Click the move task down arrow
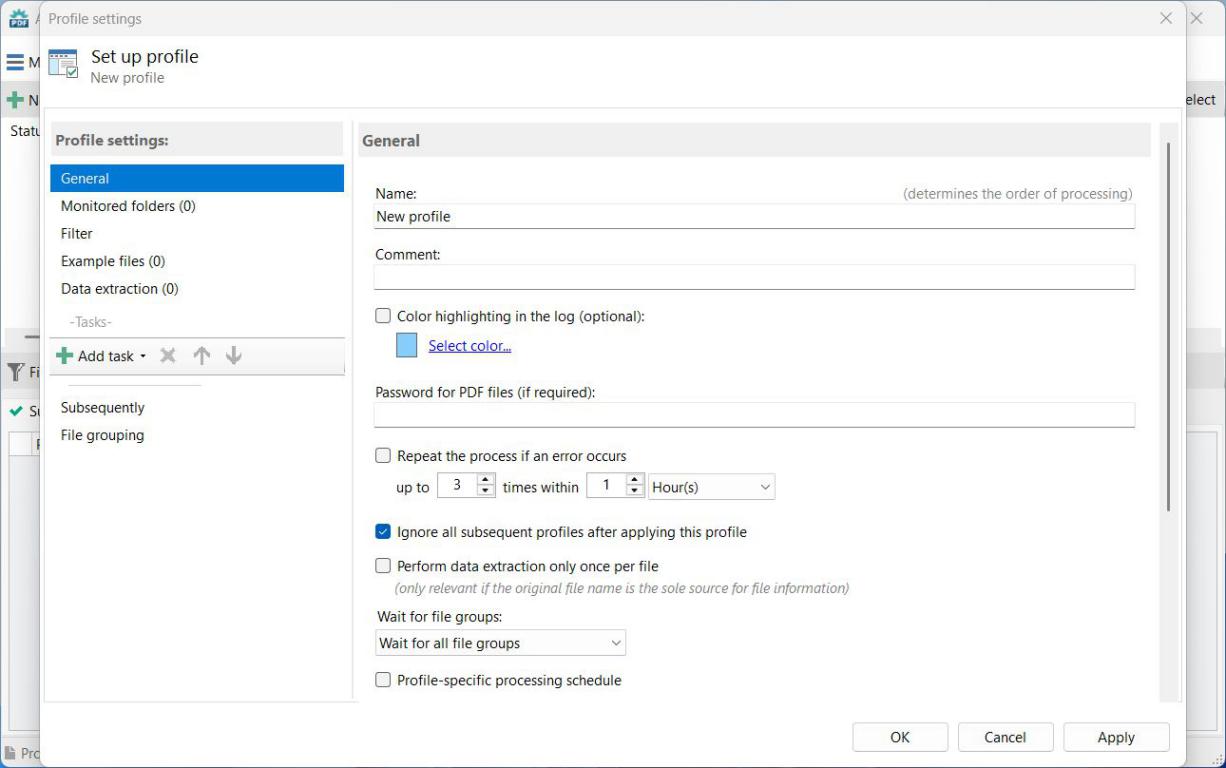Viewport: 1226px width, 768px height. pos(233,356)
